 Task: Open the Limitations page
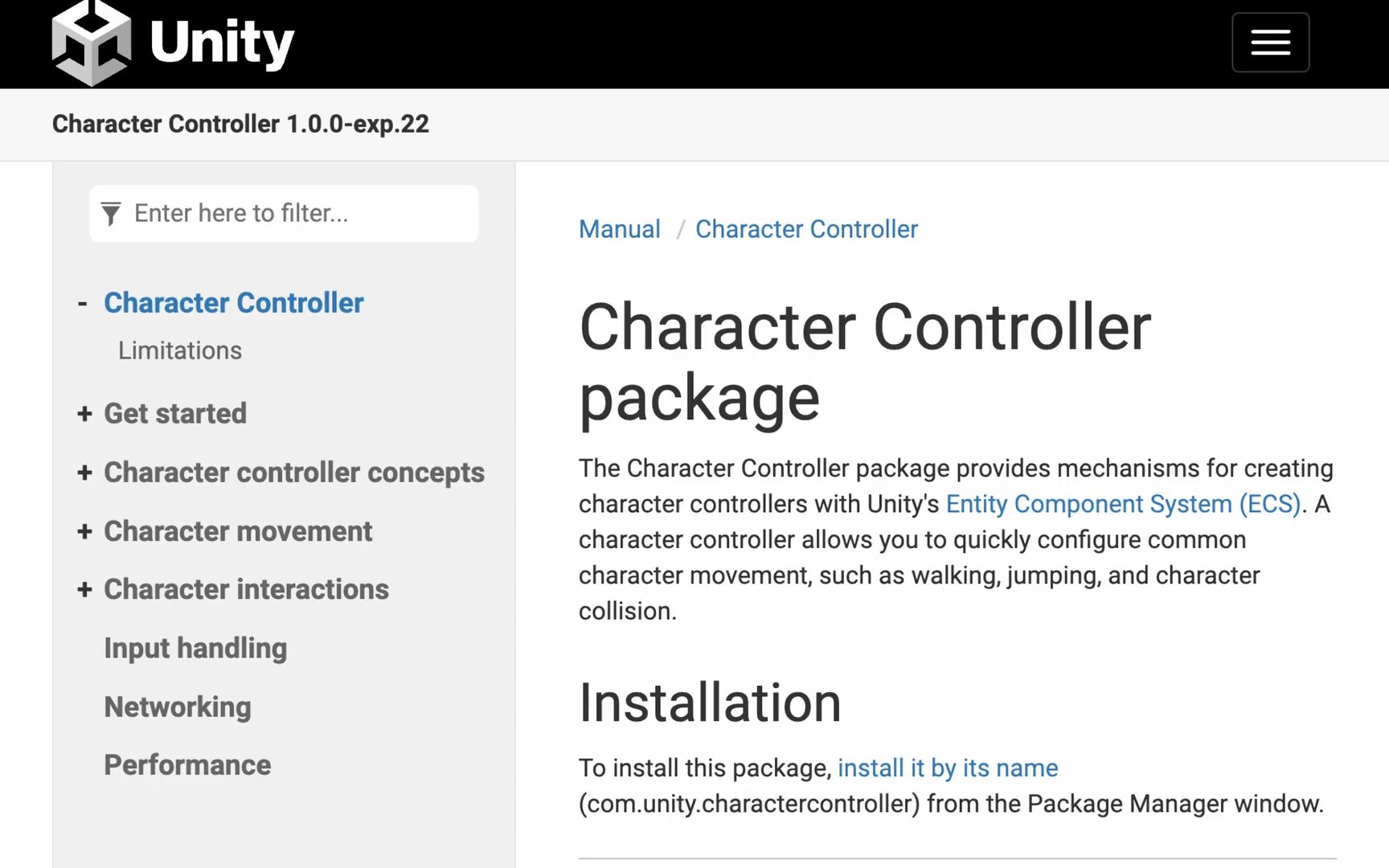click(x=180, y=351)
